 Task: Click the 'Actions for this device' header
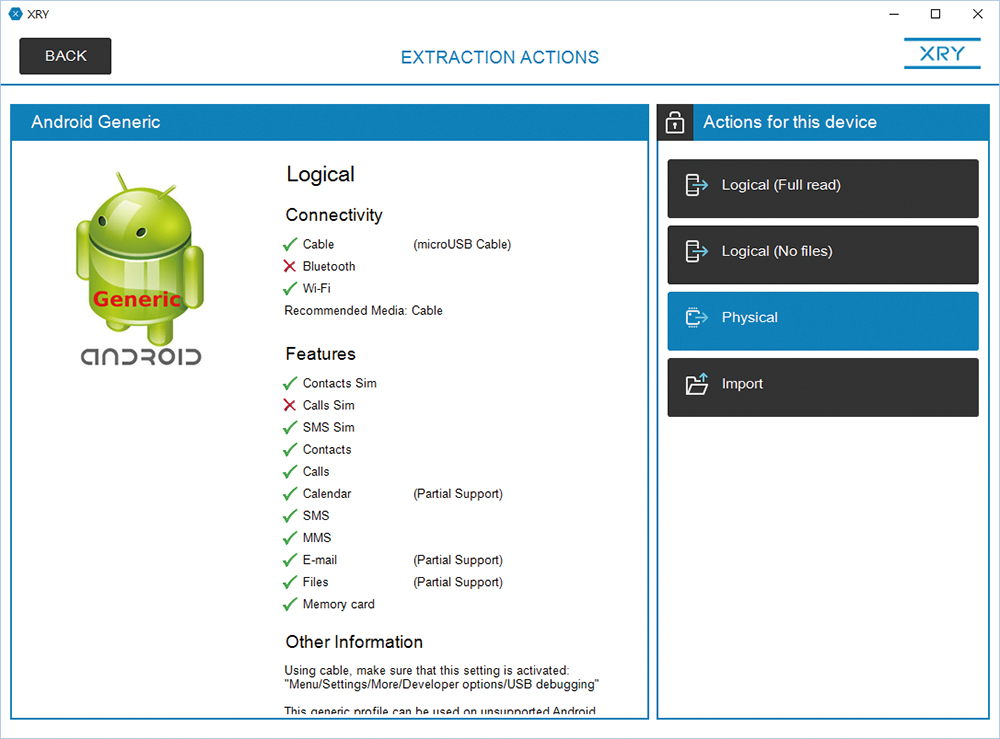coord(790,122)
